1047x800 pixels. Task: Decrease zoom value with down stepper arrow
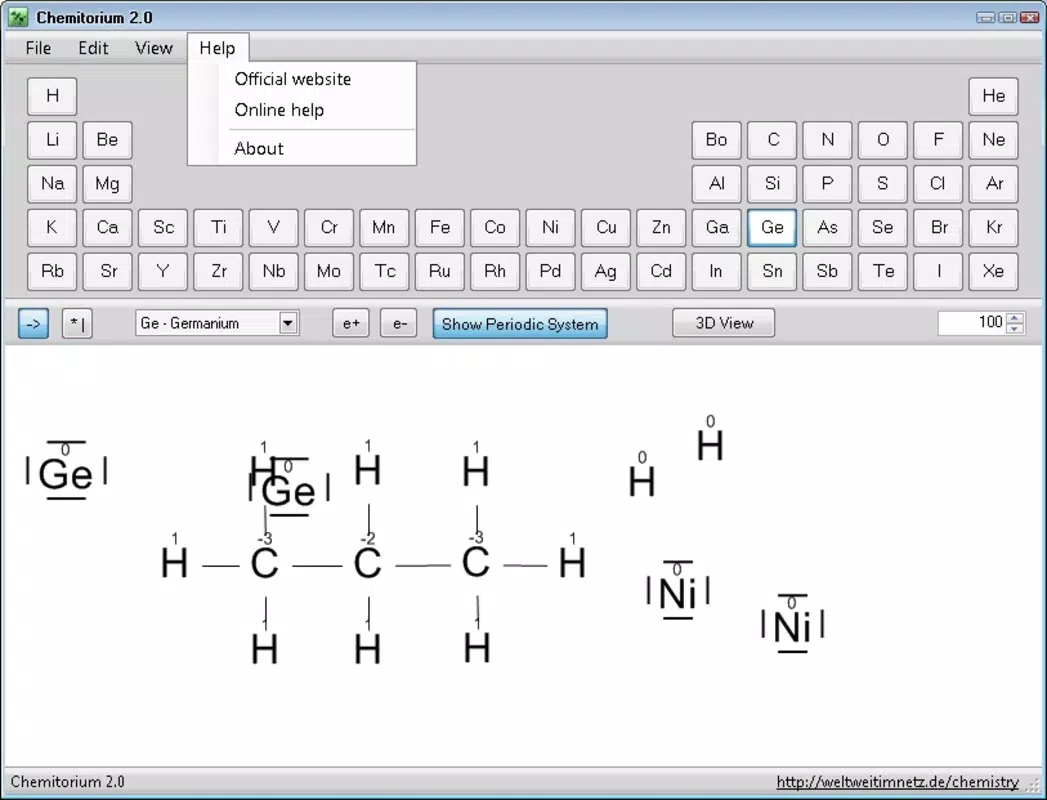1015,329
